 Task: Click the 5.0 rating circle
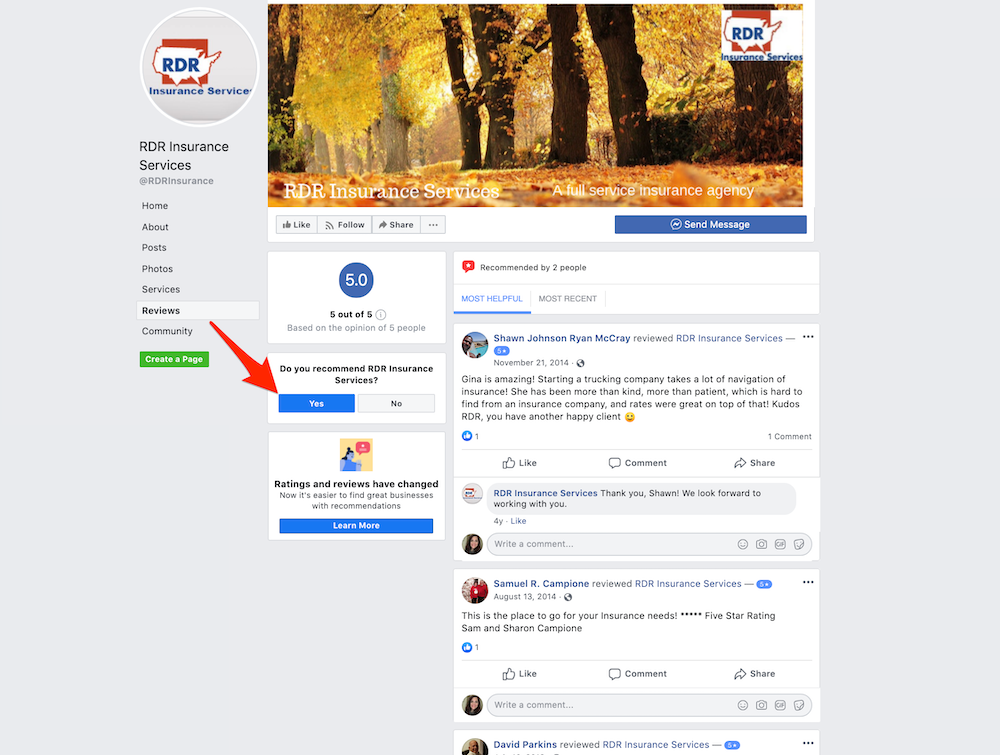356,280
